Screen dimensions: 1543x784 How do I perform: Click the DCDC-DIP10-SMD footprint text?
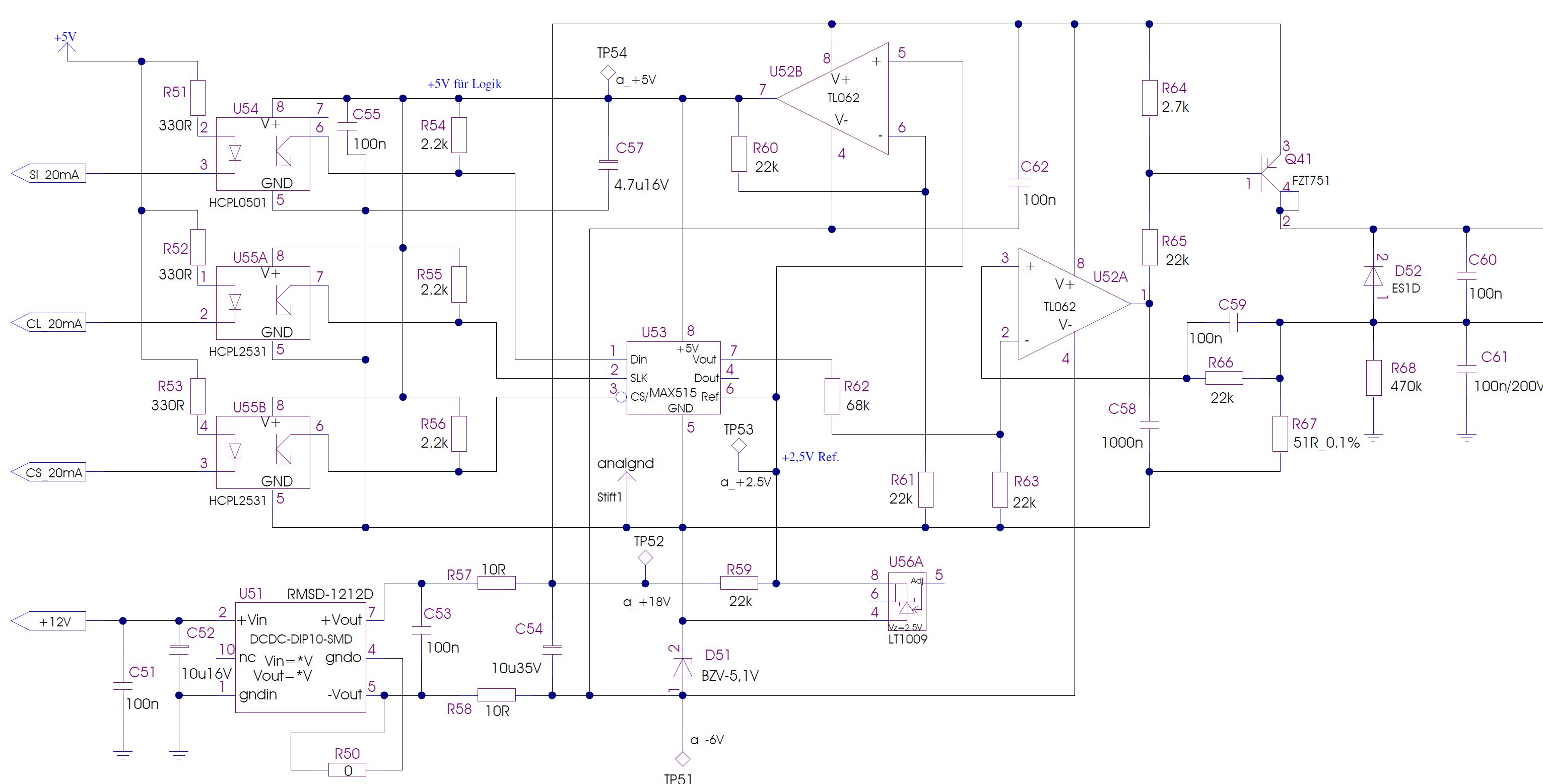301,639
